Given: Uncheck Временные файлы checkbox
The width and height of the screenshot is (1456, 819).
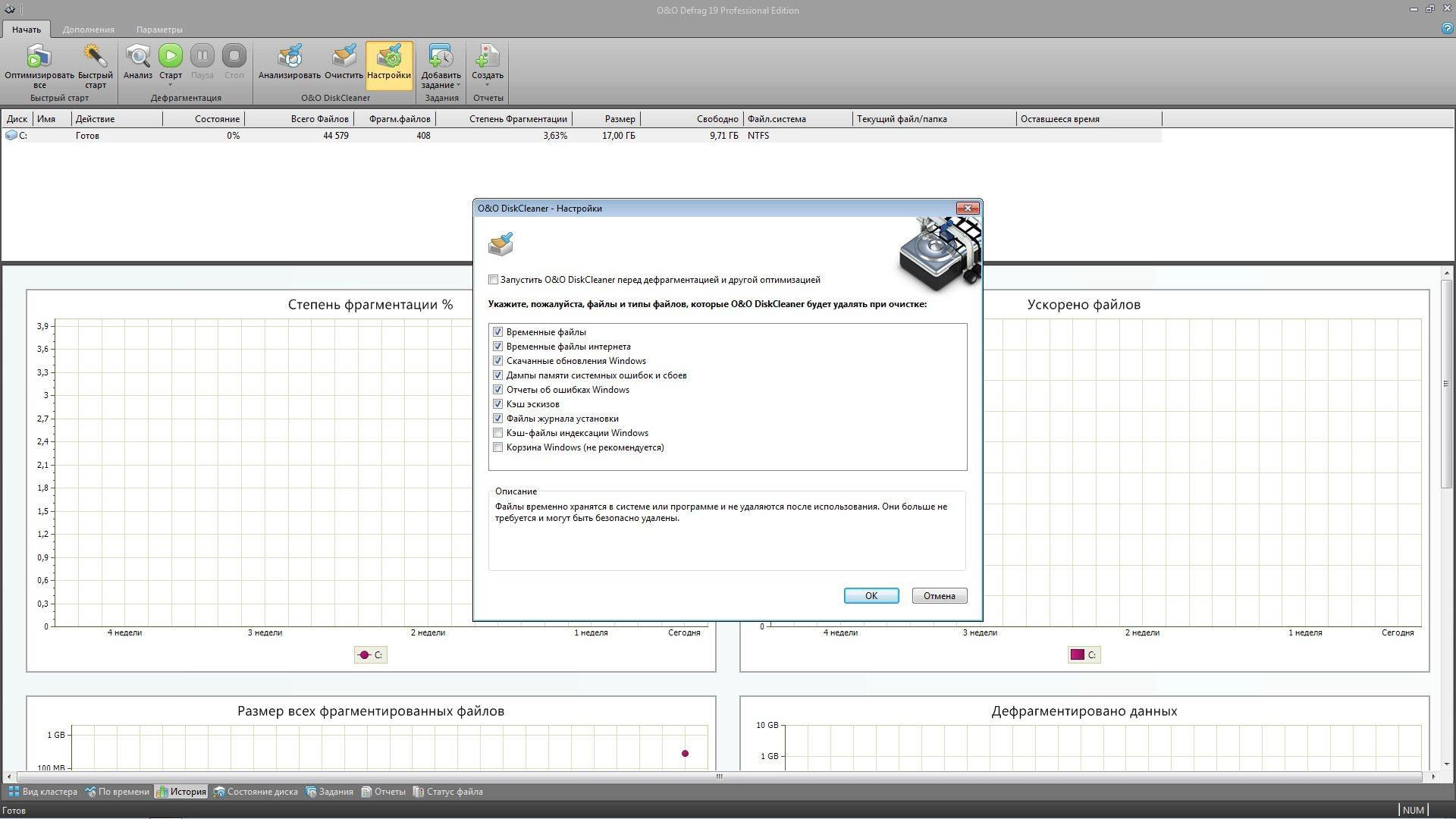Looking at the screenshot, I should (x=498, y=332).
